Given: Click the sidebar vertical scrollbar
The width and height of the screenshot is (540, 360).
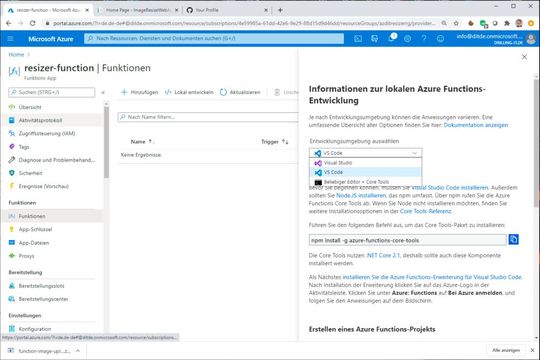Looking at the screenshot, I should click(x=106, y=142).
